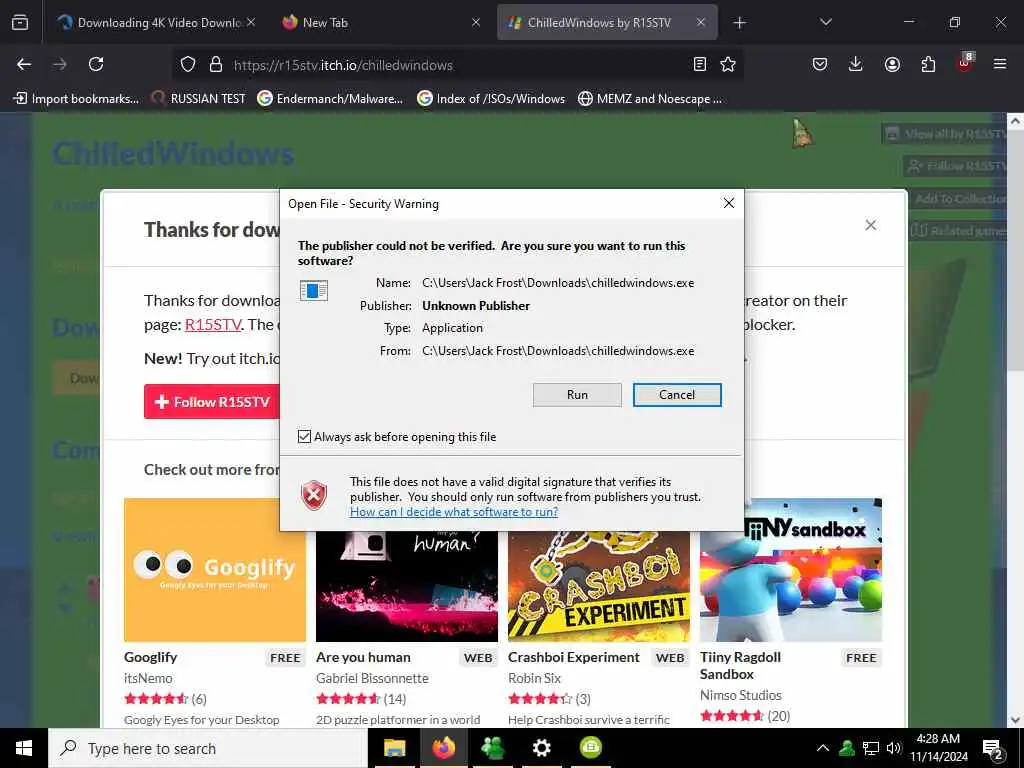Click the network icon in system tray

[x=871, y=748]
